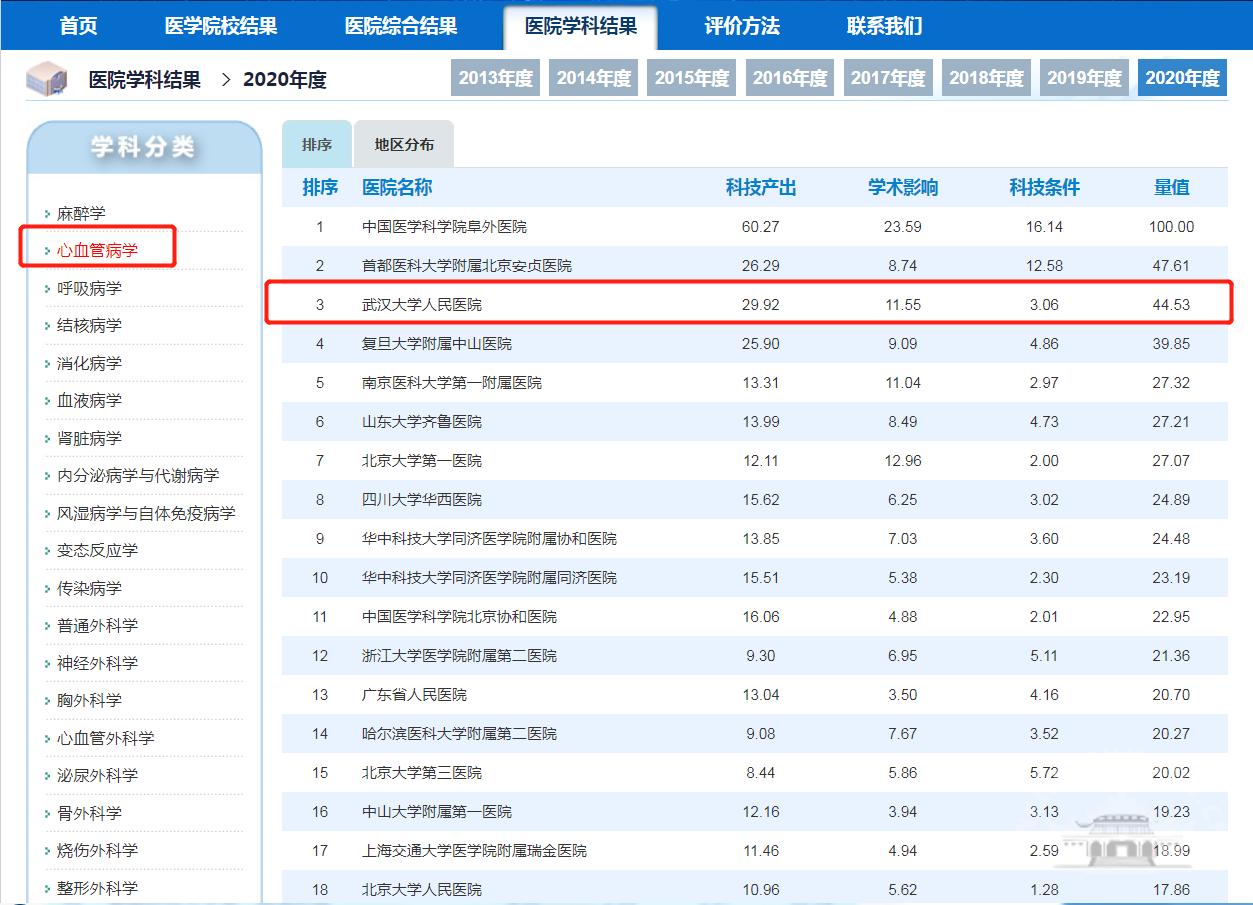The height and width of the screenshot is (905, 1253).
Task: Select 麻醉学 in the category list
Action: pos(81,213)
